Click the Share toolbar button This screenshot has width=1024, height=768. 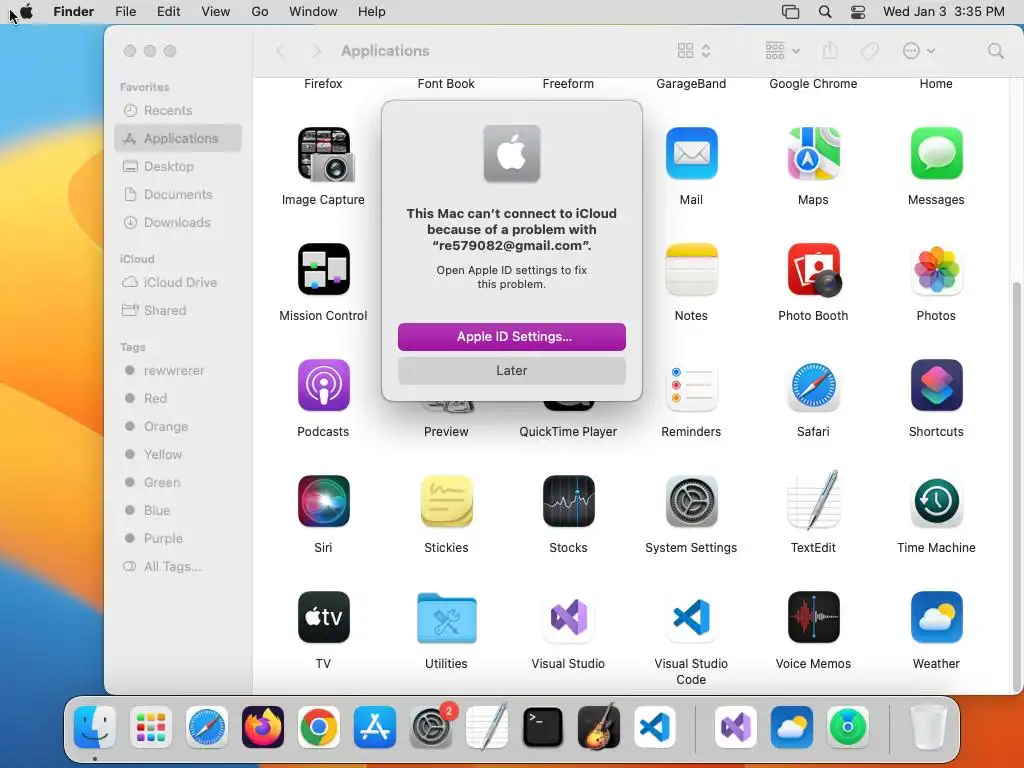click(x=830, y=50)
